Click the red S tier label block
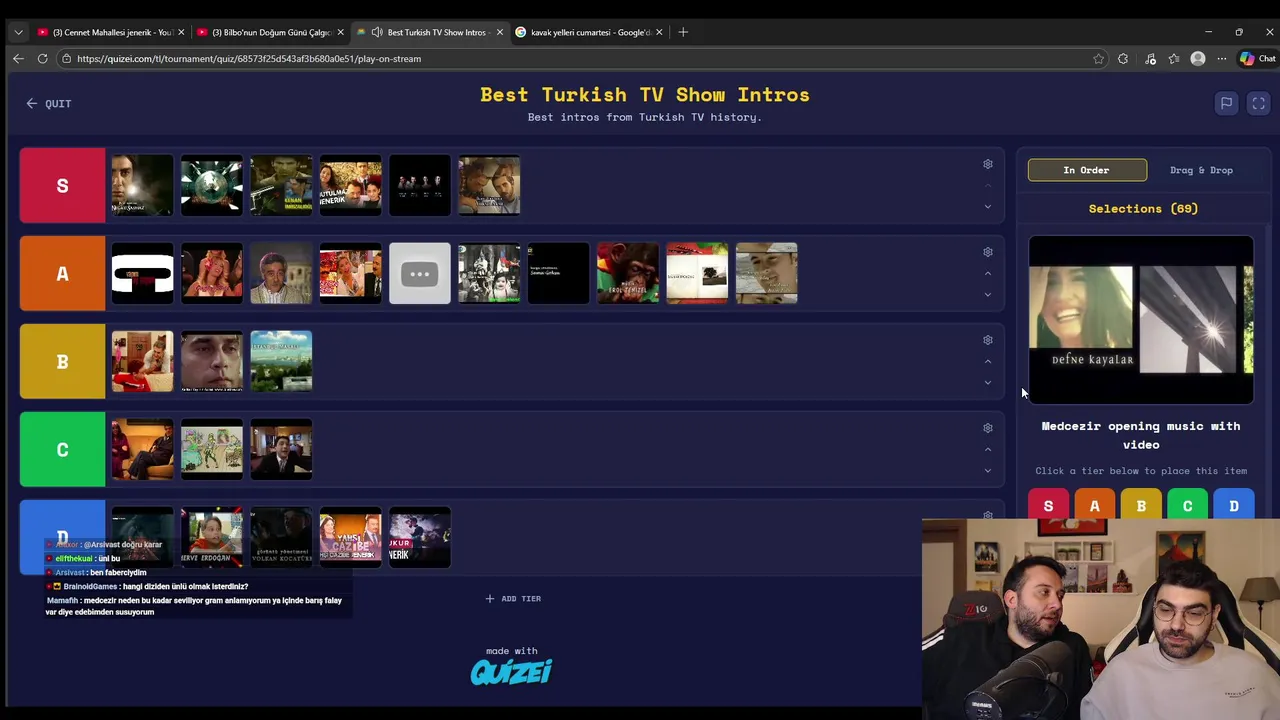Viewport: 1280px width, 720px height. [62, 185]
